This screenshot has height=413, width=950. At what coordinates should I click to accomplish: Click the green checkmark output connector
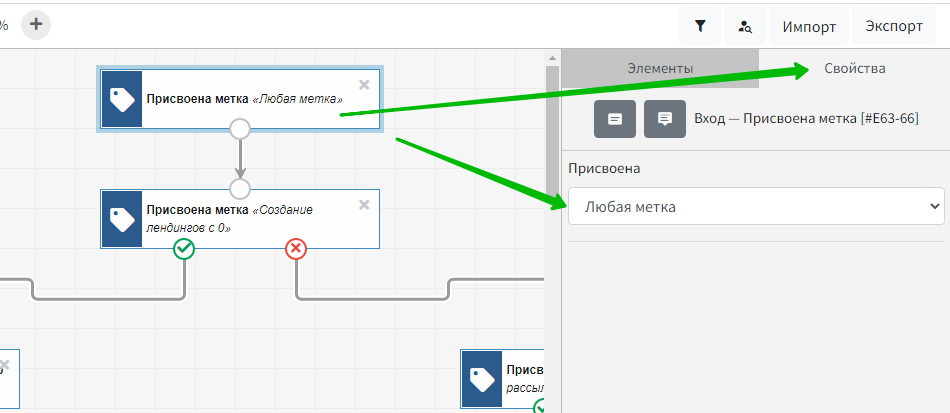click(x=184, y=248)
